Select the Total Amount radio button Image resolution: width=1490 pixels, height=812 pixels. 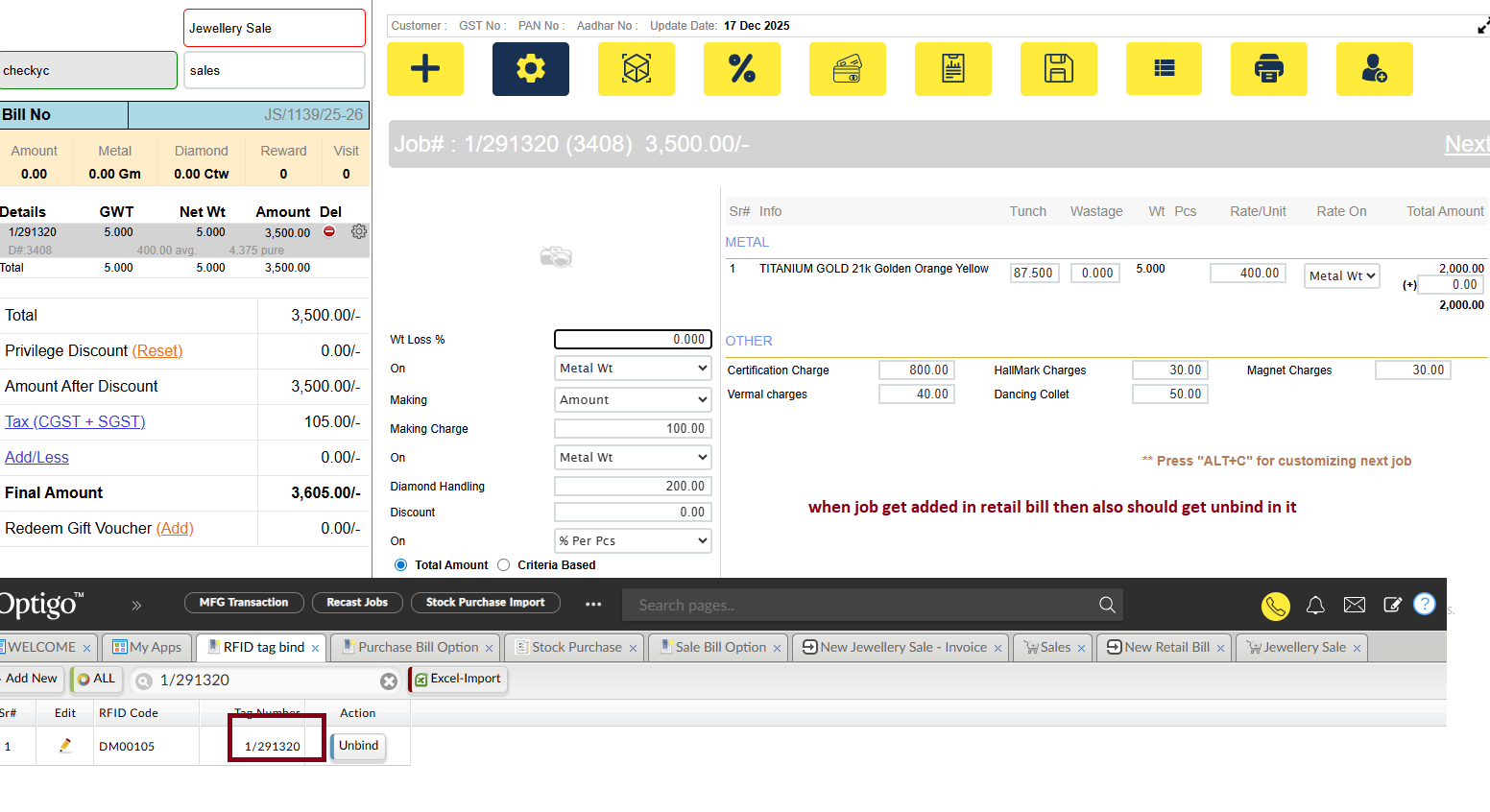coord(400,565)
